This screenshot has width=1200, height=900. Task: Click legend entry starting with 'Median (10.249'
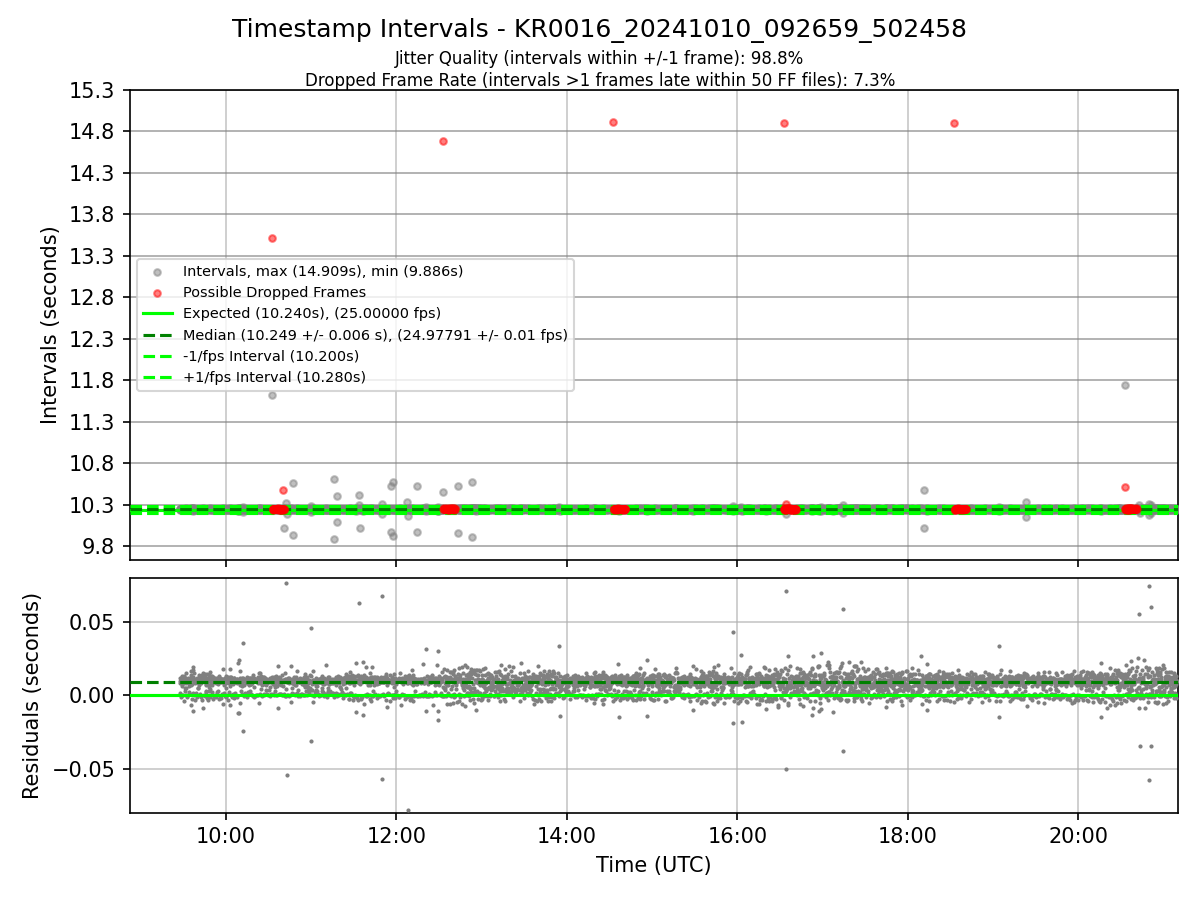375,335
